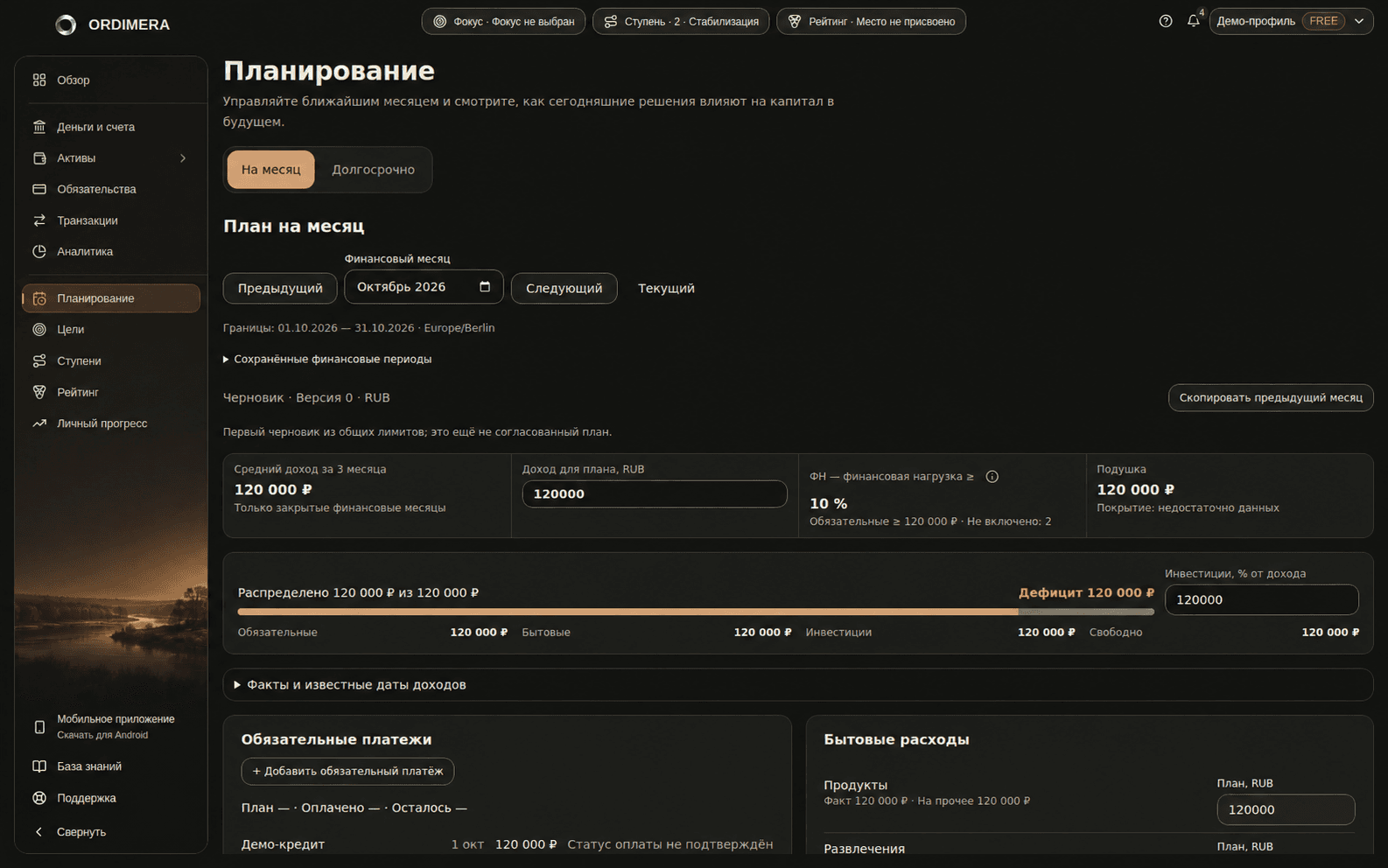Open Аналитика from sidebar
This screenshot has height=868, width=1388.
click(85, 252)
